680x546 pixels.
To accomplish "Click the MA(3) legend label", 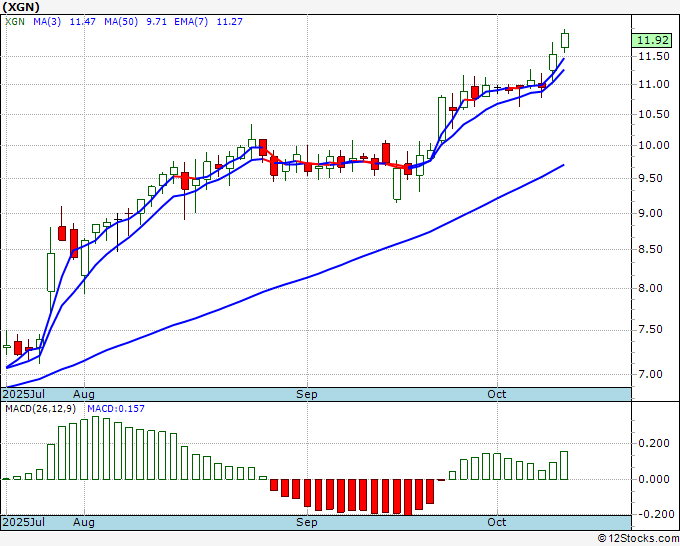I will [47, 21].
